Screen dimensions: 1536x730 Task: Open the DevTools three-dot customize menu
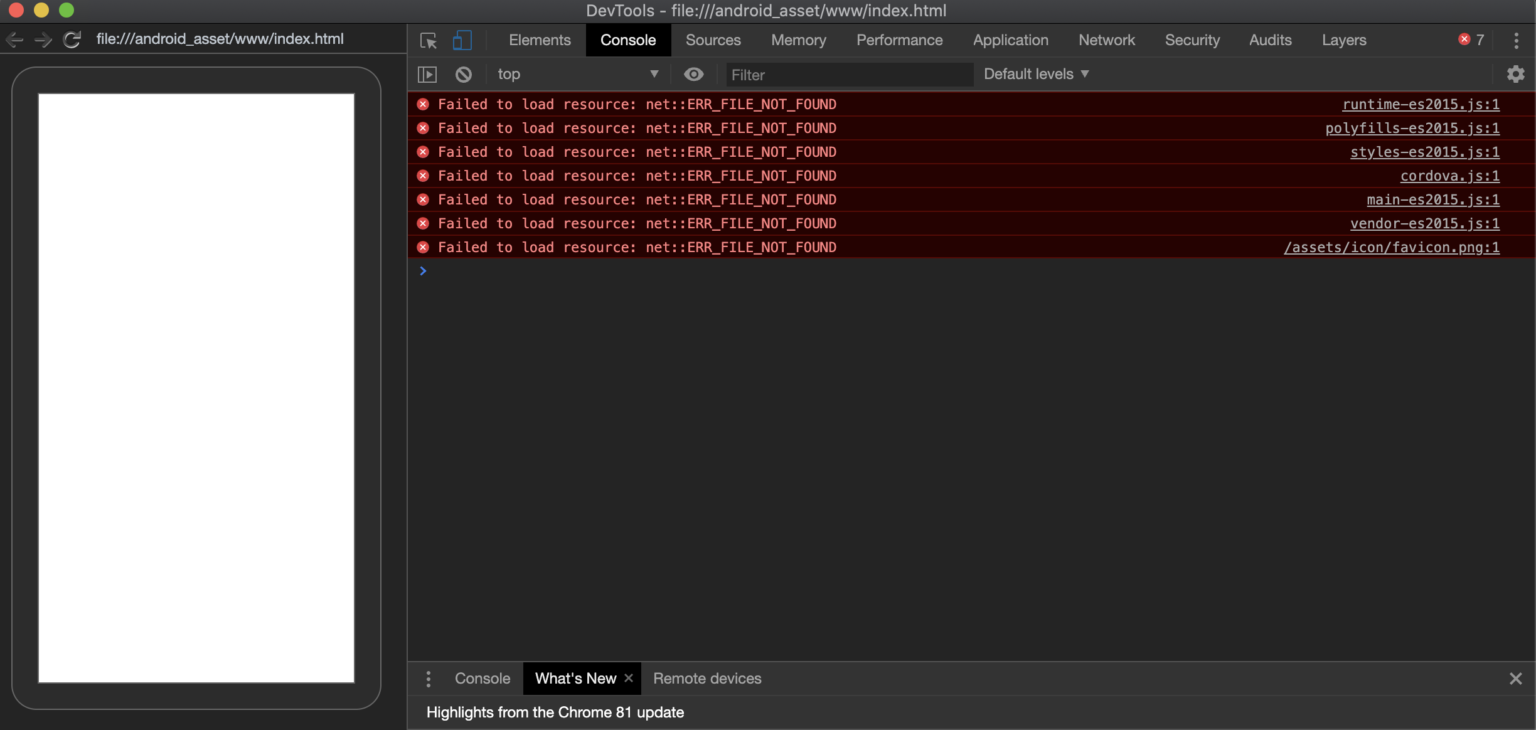(1516, 40)
